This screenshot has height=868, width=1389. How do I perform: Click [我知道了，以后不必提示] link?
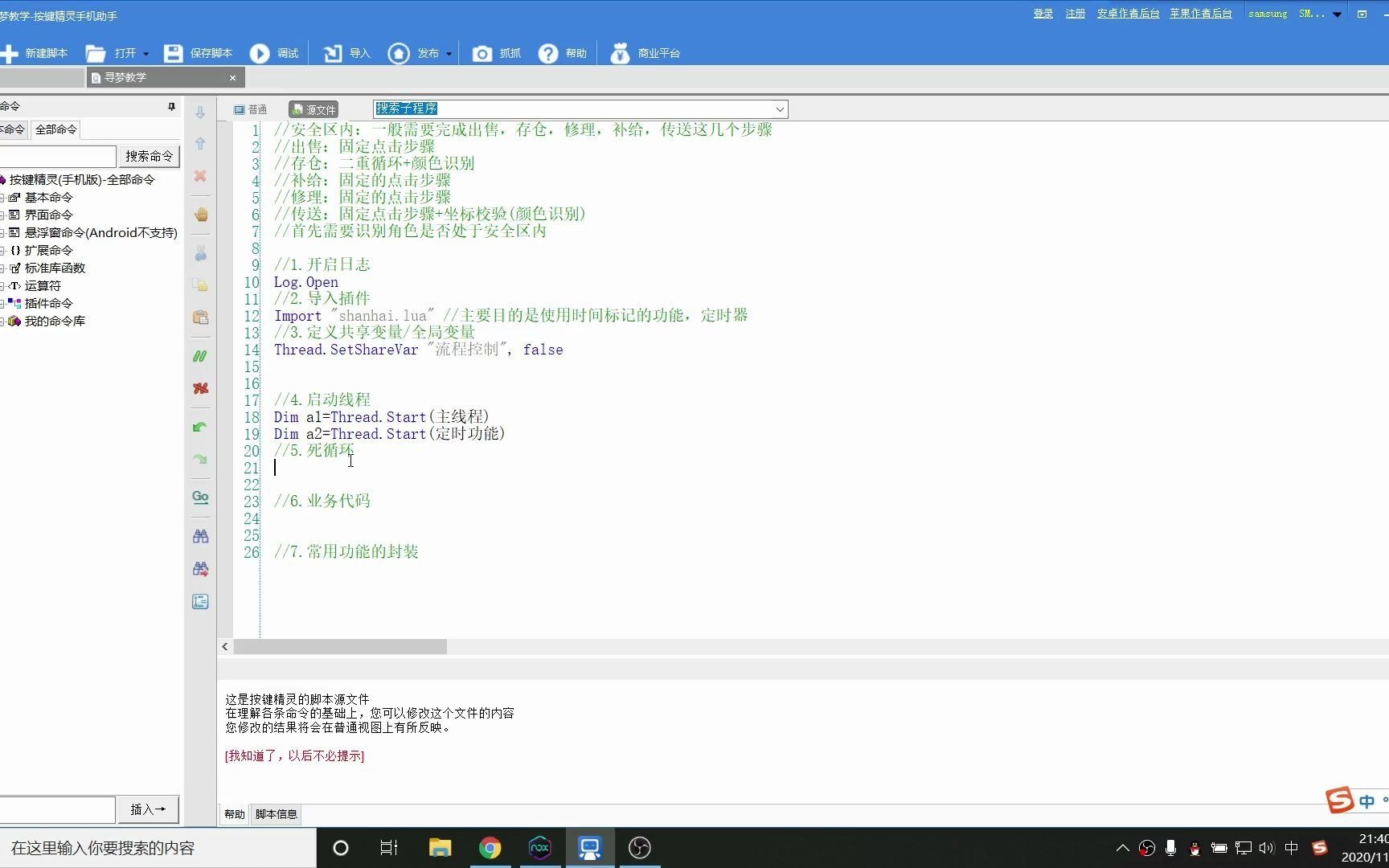[294, 755]
